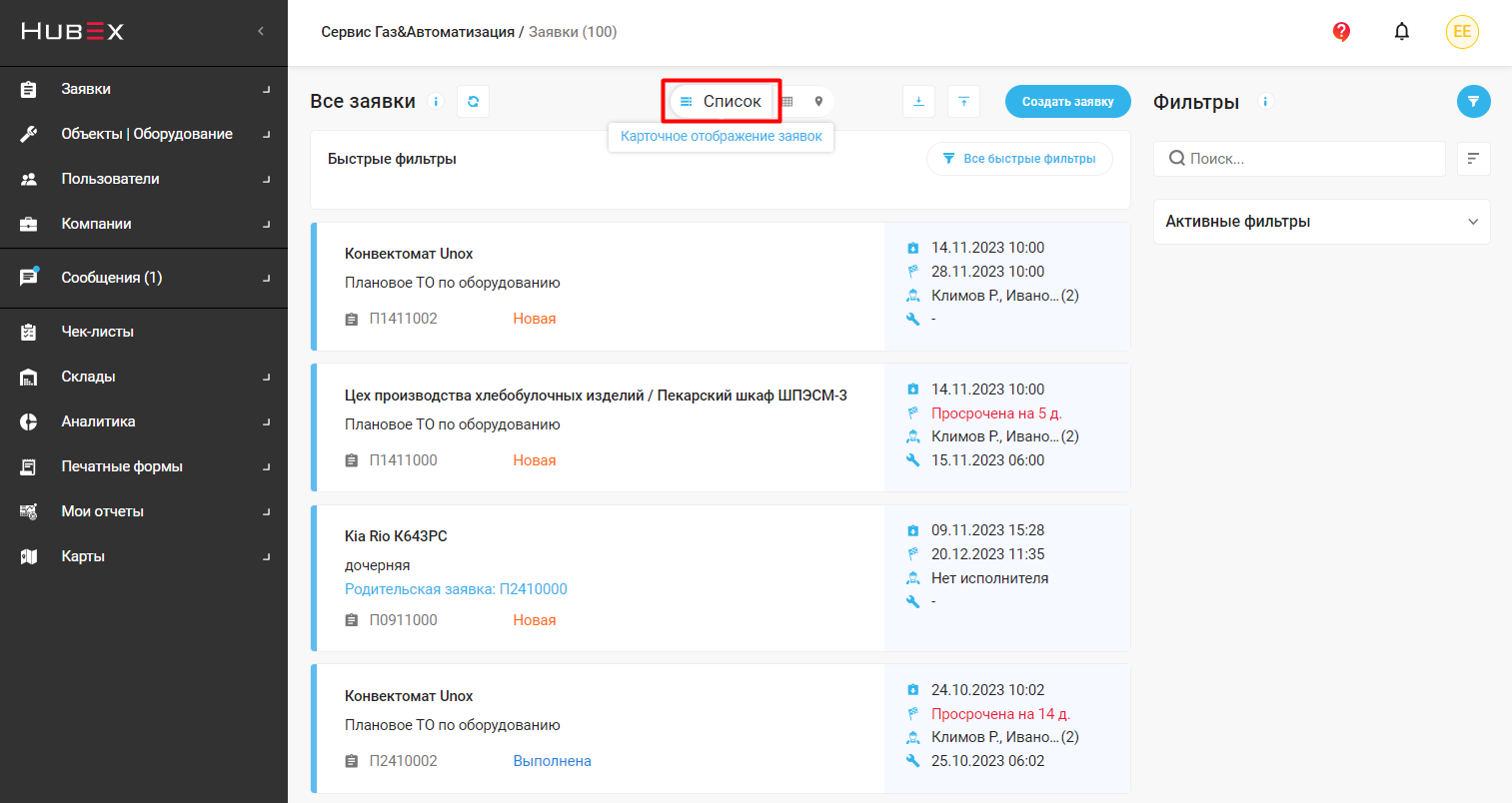
Task: Click the Компании briefcase icon
Action: (x=29, y=224)
